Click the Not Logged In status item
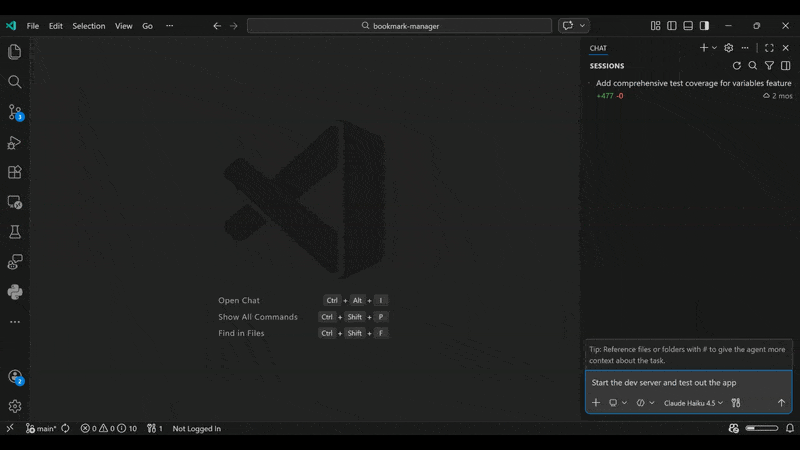800x450 pixels. pyautogui.click(x=196, y=428)
